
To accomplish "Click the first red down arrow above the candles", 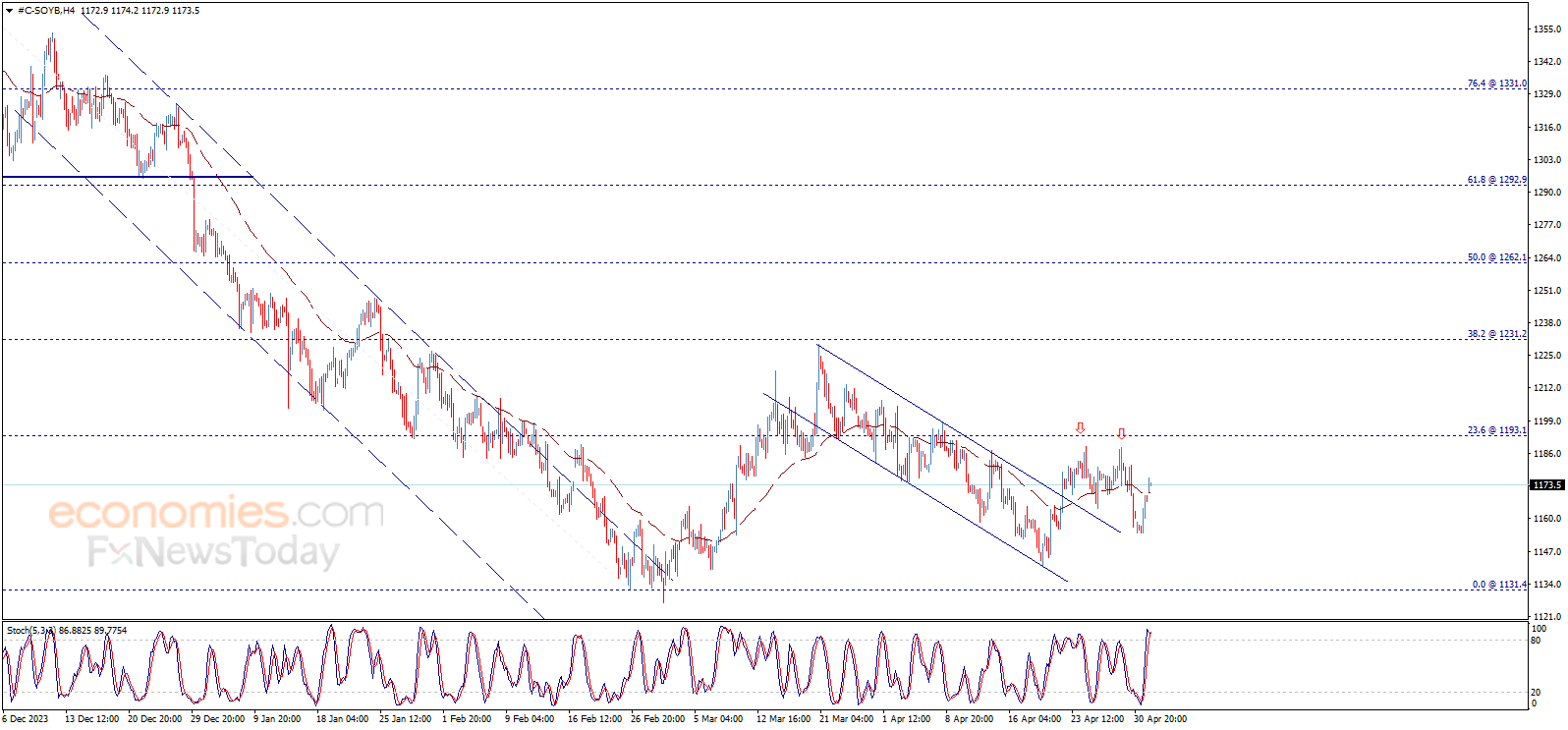I will 1081,428.
